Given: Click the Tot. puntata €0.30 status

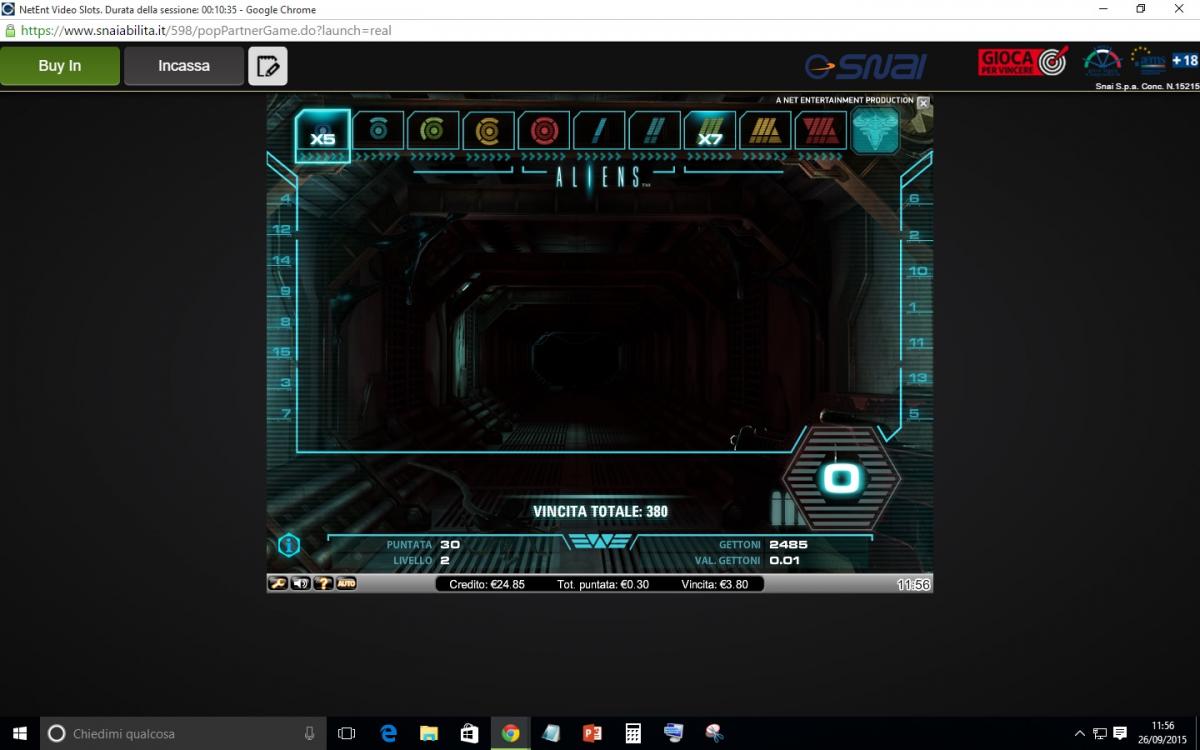Looking at the screenshot, I should tap(603, 584).
